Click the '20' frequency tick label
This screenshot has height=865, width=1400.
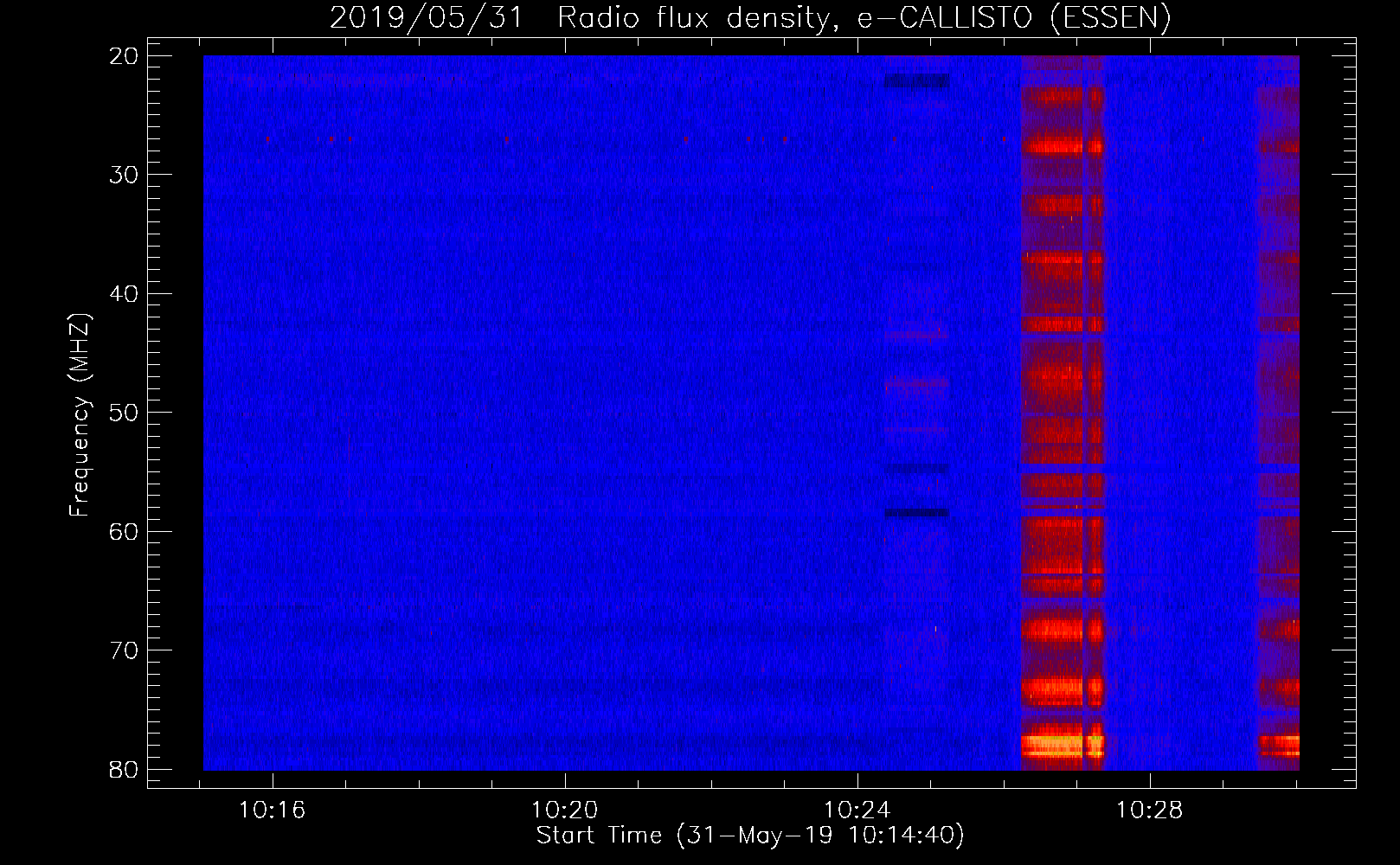[124, 56]
